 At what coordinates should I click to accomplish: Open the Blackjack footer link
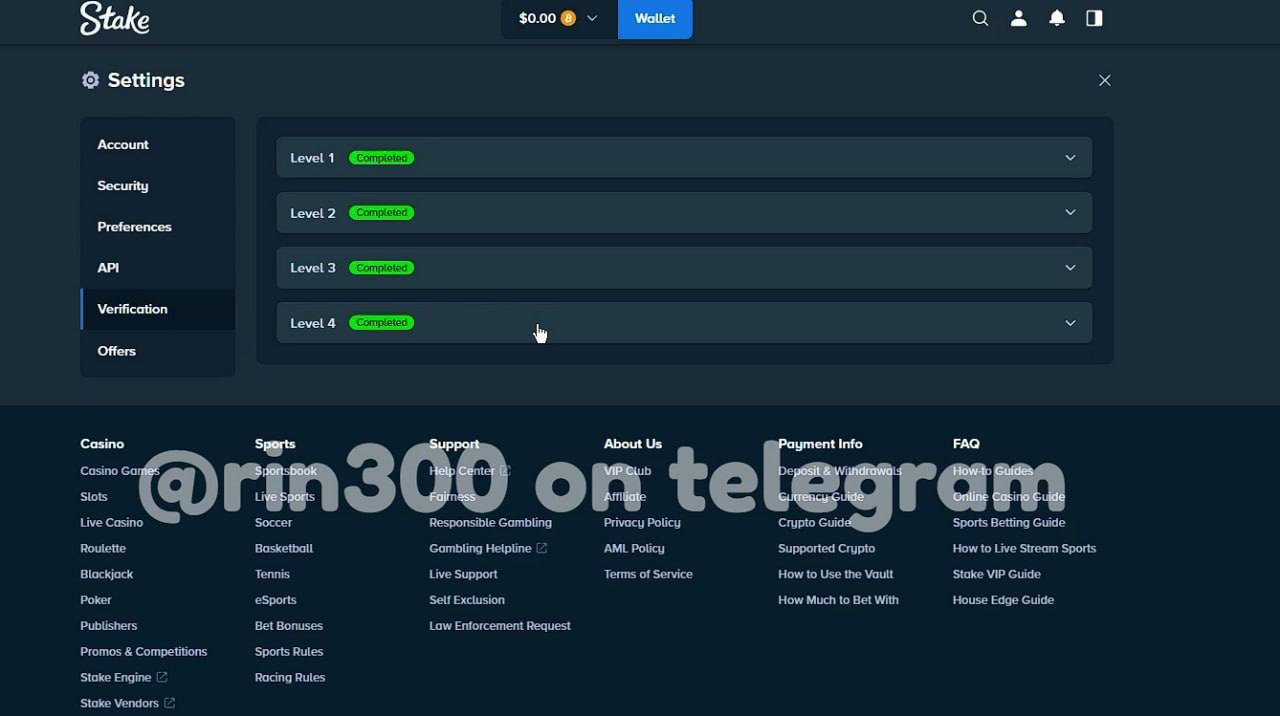[106, 574]
